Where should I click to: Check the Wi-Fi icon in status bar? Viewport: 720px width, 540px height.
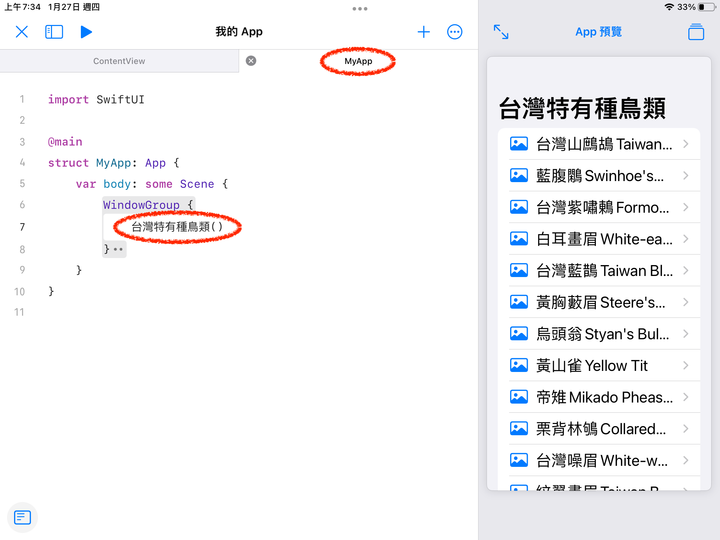[669, 7]
